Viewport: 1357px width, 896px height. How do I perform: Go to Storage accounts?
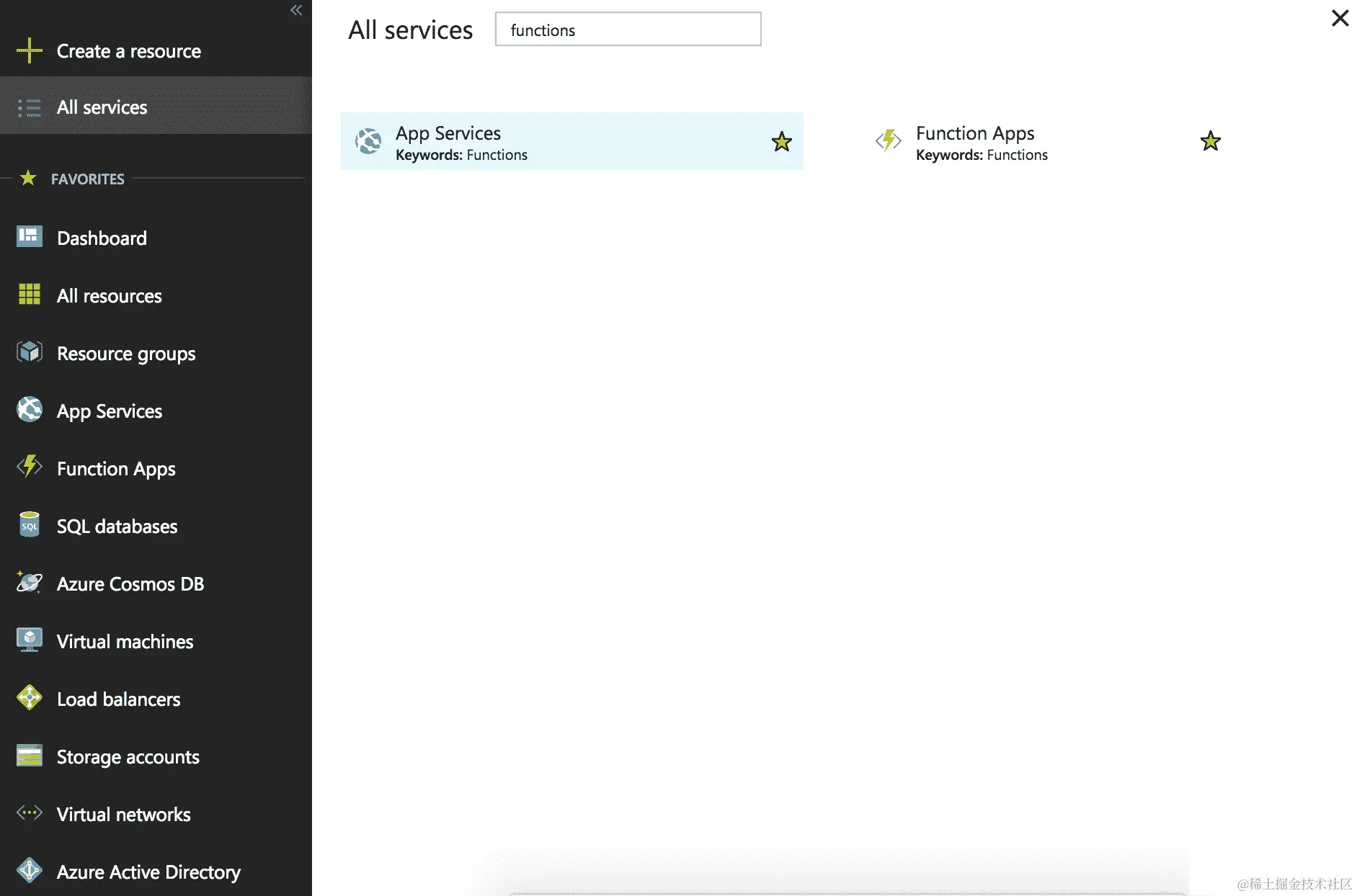click(x=156, y=756)
